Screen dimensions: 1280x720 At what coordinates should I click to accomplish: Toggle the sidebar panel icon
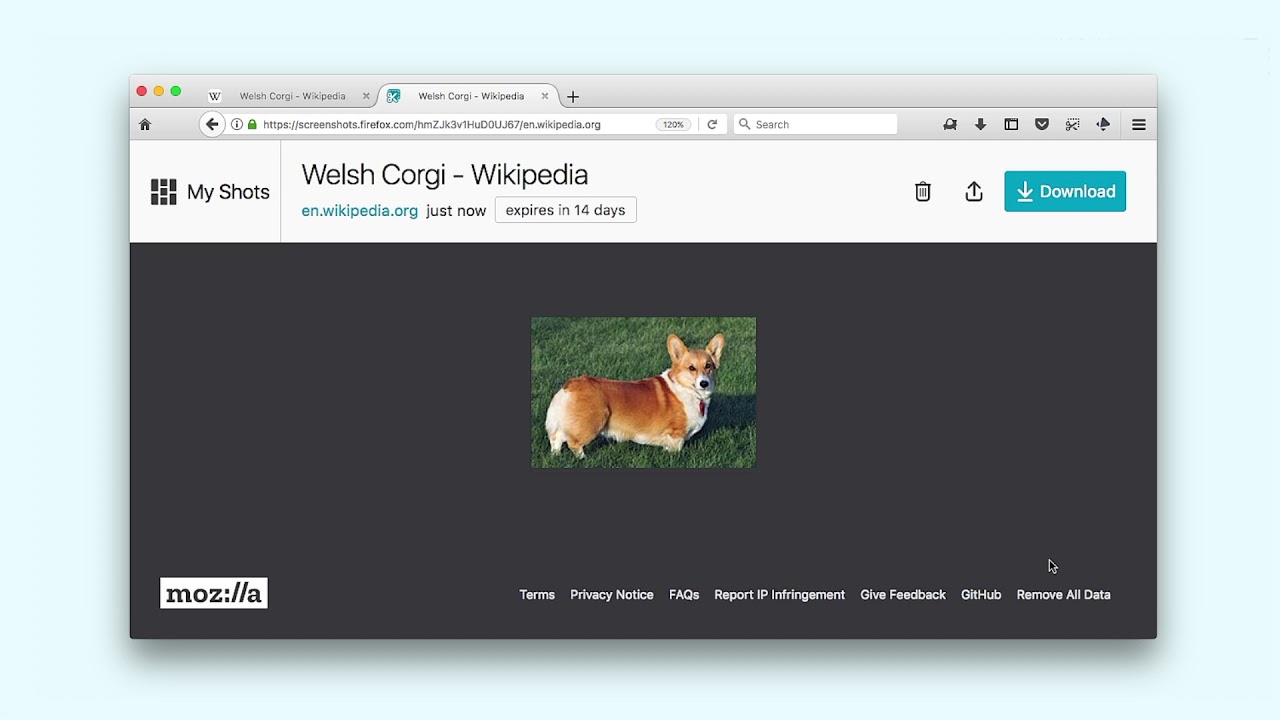coord(1011,125)
